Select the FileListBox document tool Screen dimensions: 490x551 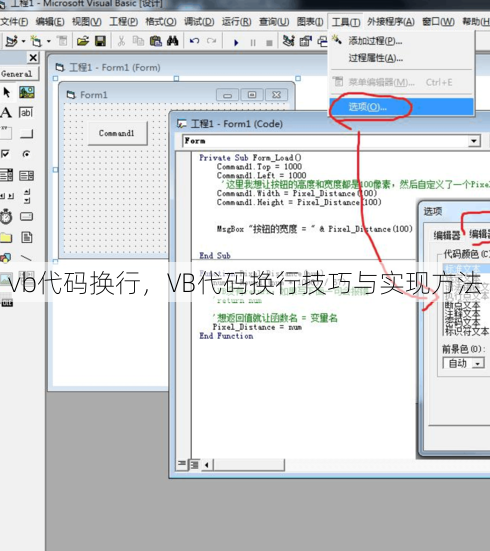point(27,238)
